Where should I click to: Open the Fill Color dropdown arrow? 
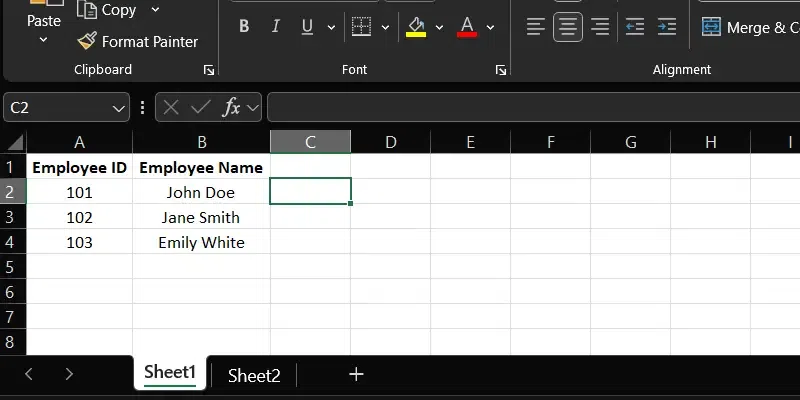pyautogui.click(x=439, y=27)
